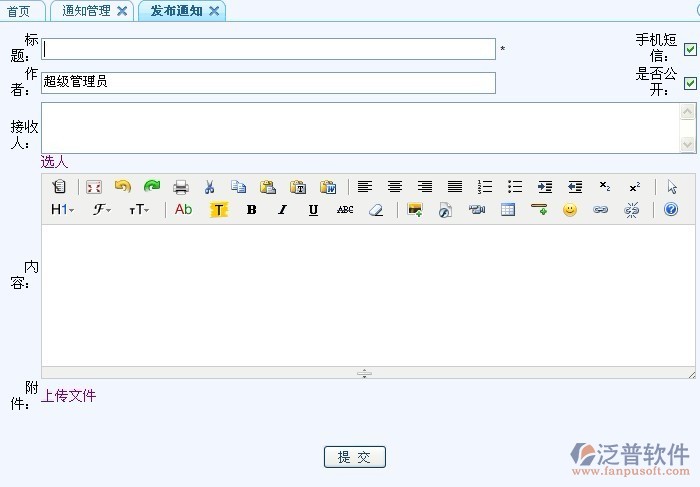Open the font family dropdown

(x=101, y=209)
